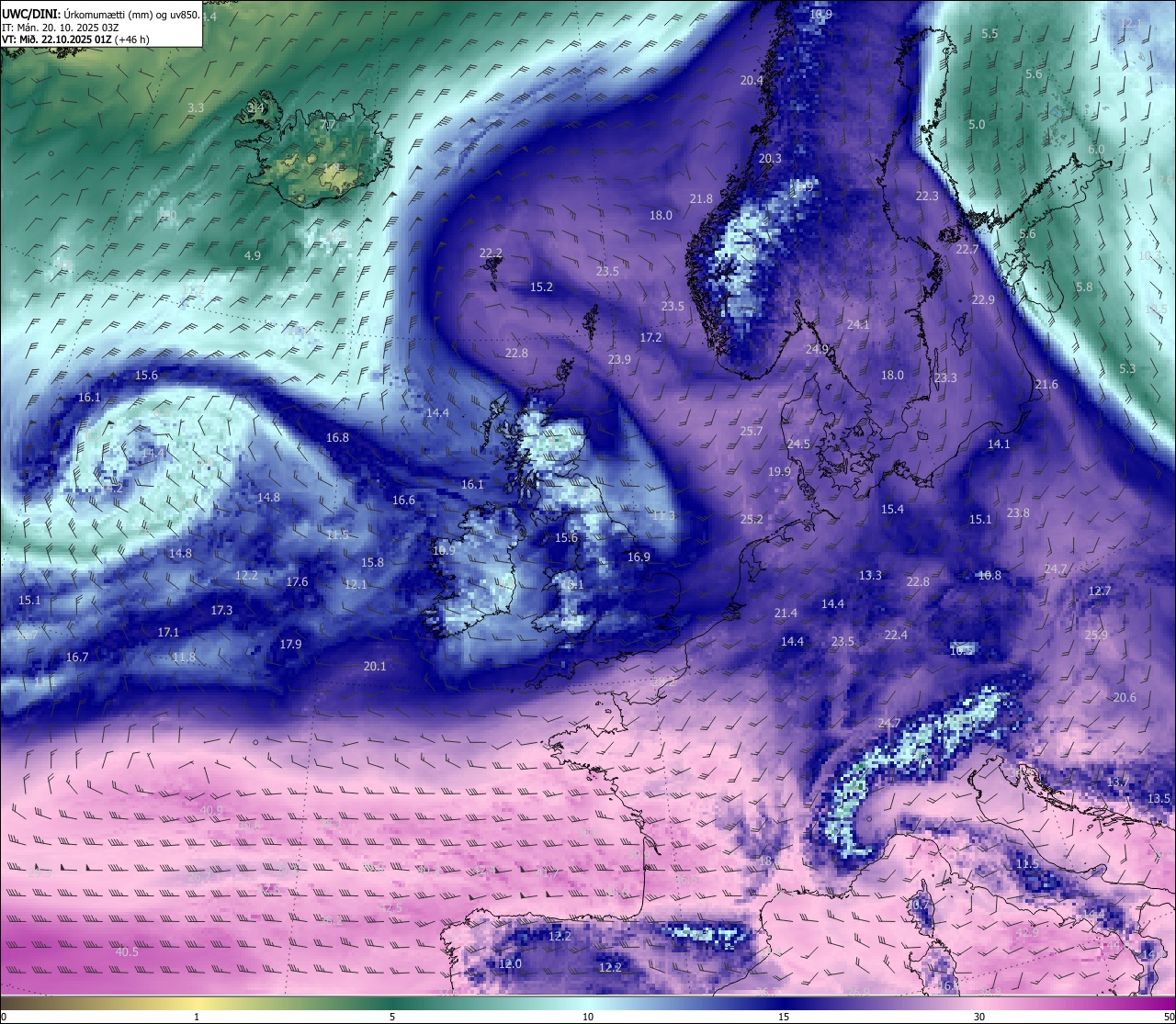
Task: Click the 23.3 value label
Action: [x=945, y=378]
